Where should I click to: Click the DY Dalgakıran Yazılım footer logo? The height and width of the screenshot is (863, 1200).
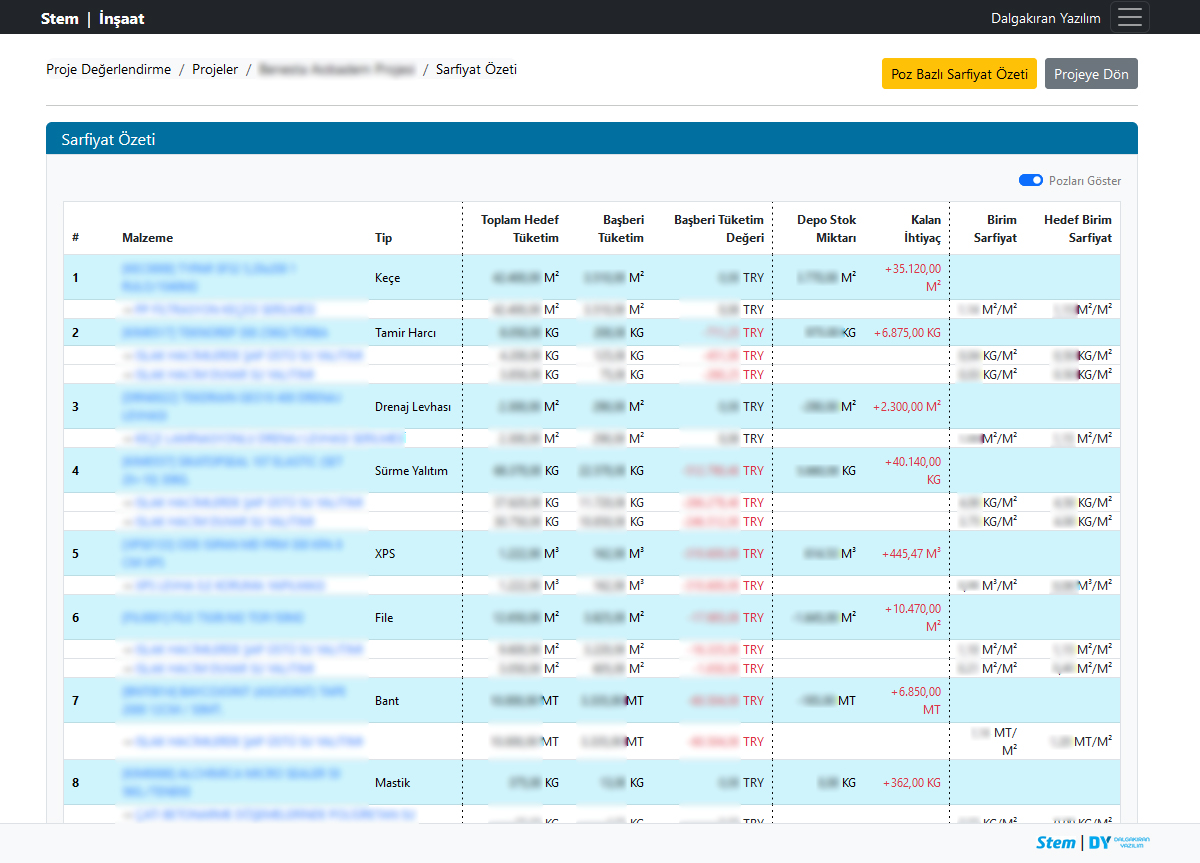click(1119, 842)
